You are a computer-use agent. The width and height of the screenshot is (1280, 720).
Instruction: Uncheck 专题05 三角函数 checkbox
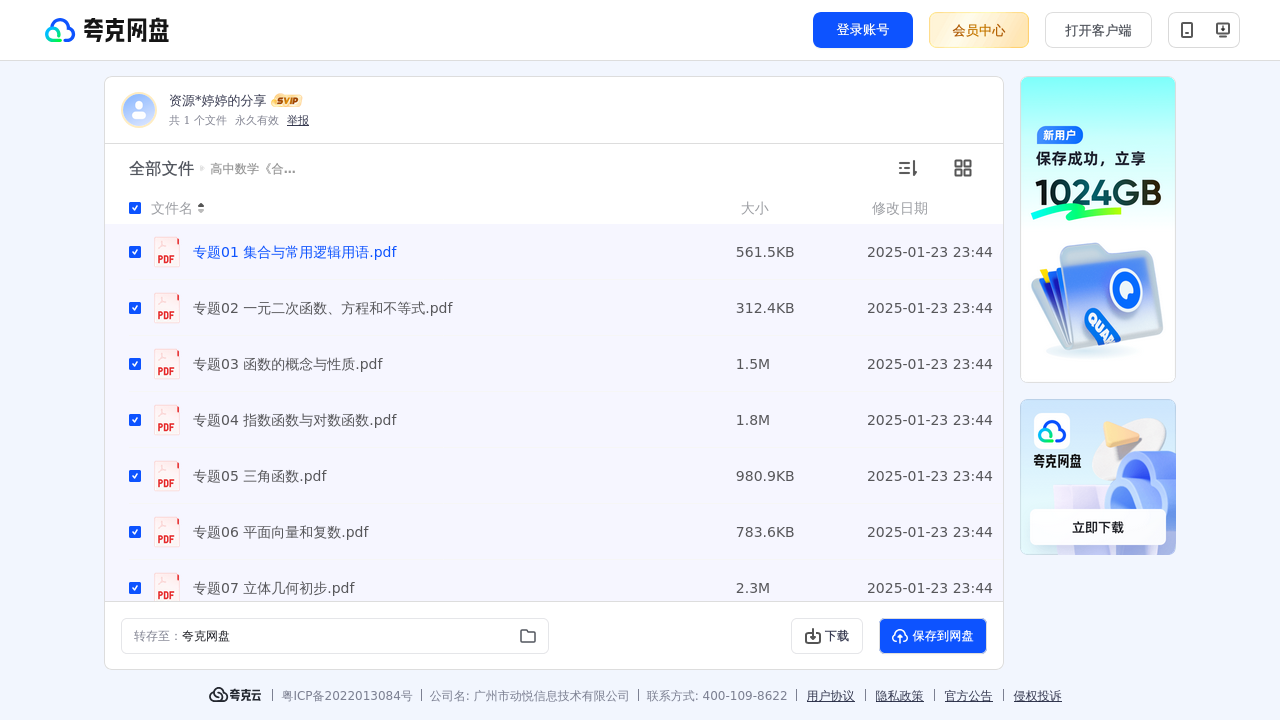[x=135, y=476]
